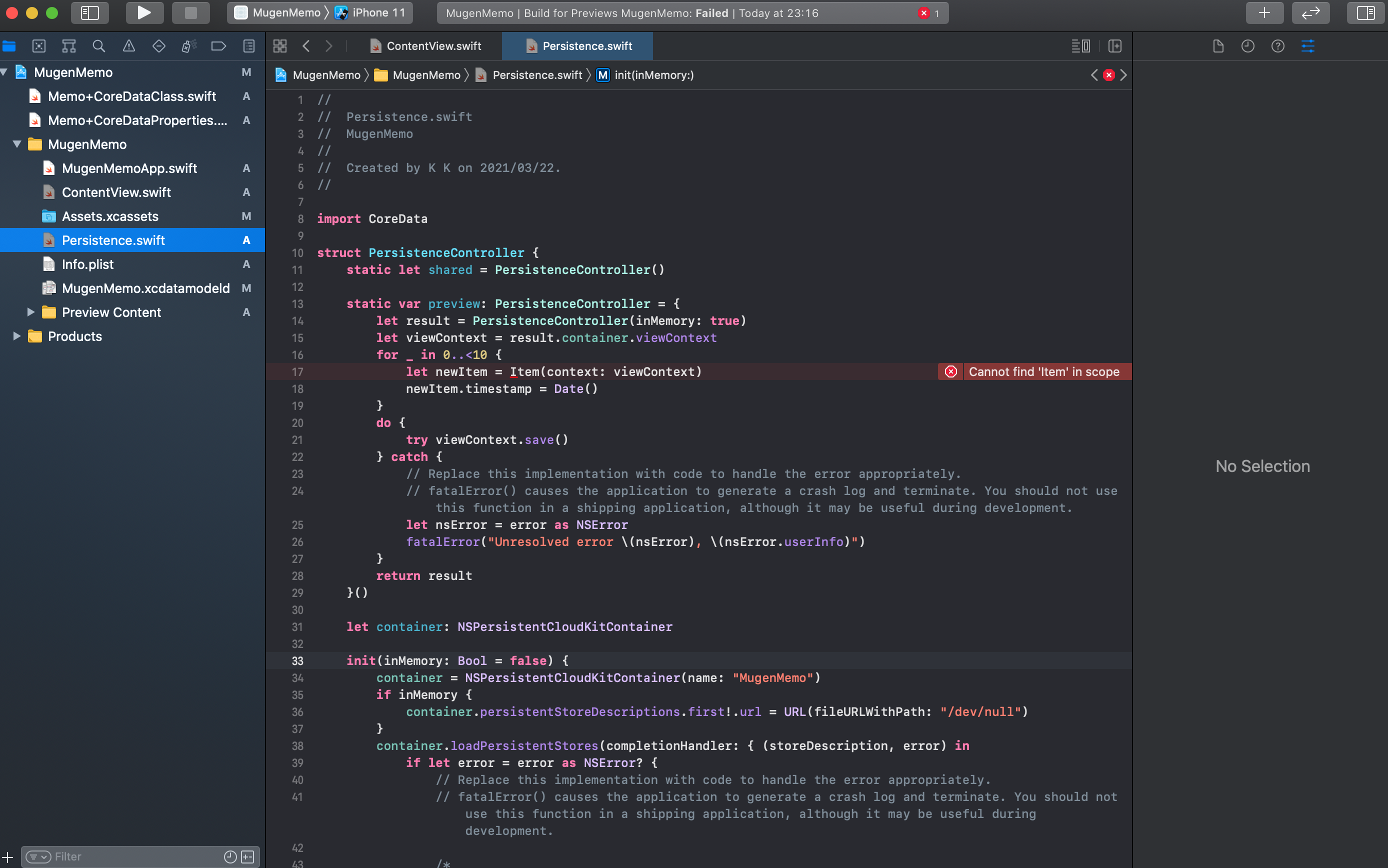This screenshot has width=1388, height=868.
Task: Toggle the Inspector panel visibility
Action: pos(1365,12)
